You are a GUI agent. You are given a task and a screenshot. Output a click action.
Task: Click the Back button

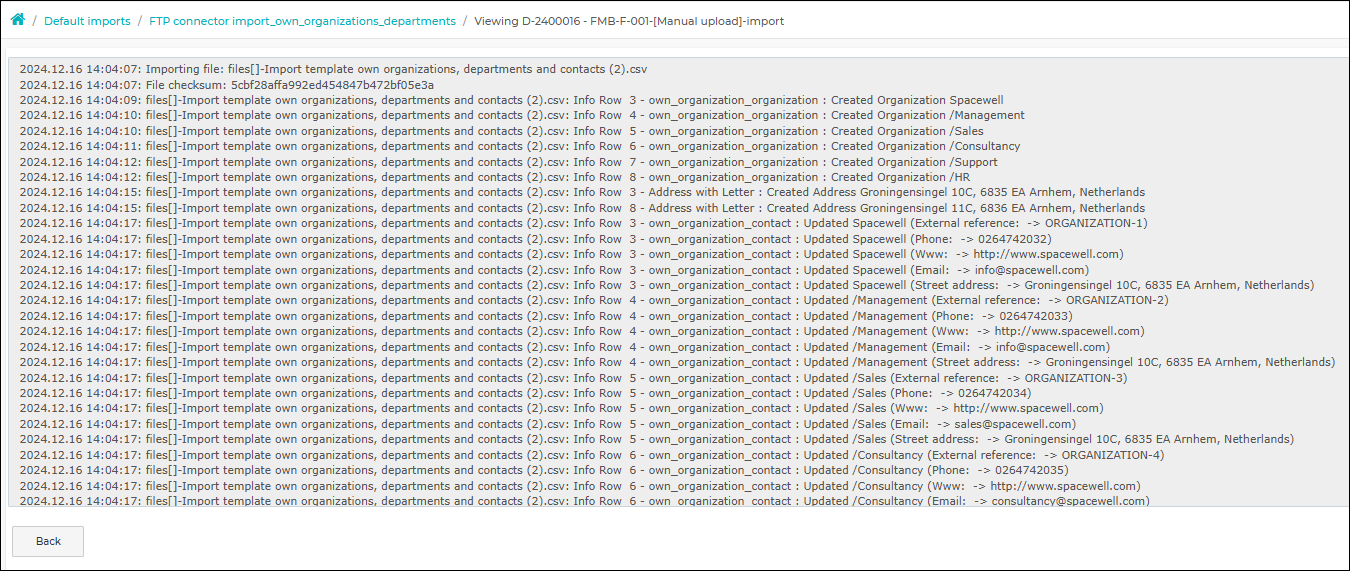[48, 541]
